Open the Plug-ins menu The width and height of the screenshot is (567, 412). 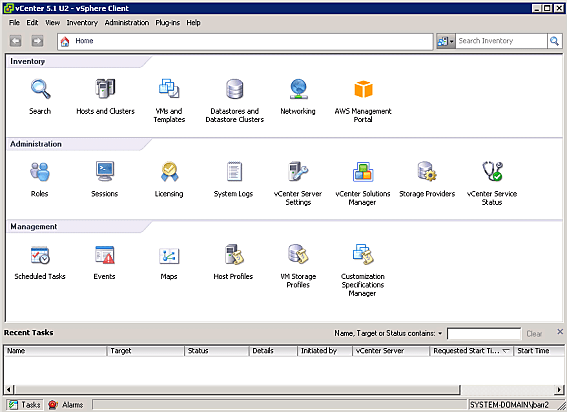(x=167, y=22)
